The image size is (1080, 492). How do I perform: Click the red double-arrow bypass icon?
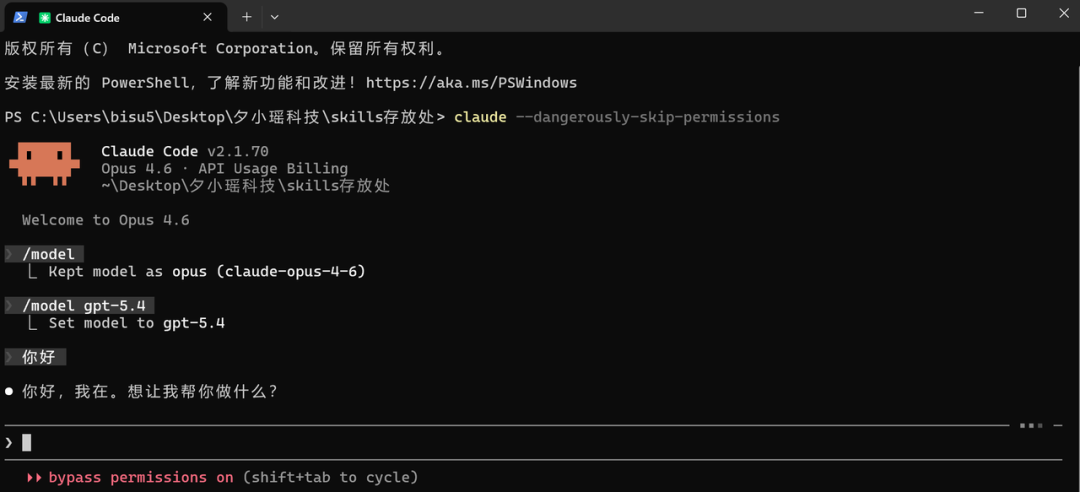pos(34,478)
